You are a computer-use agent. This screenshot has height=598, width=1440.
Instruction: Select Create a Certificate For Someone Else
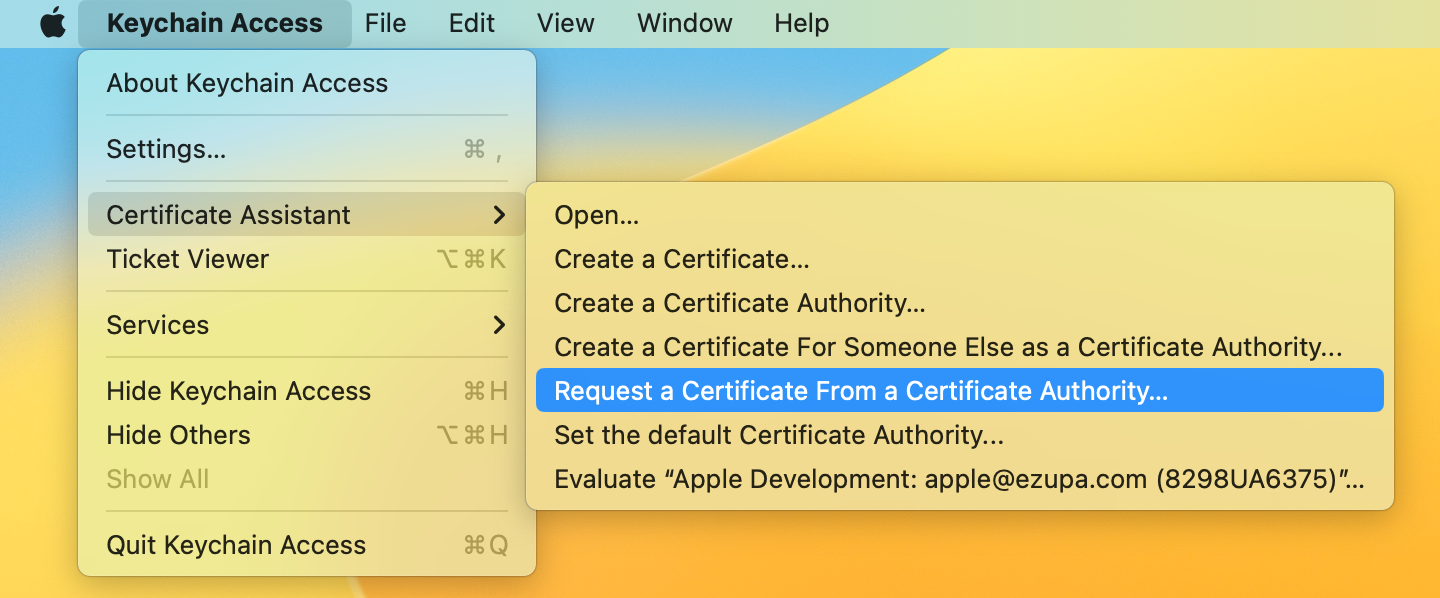960,347
